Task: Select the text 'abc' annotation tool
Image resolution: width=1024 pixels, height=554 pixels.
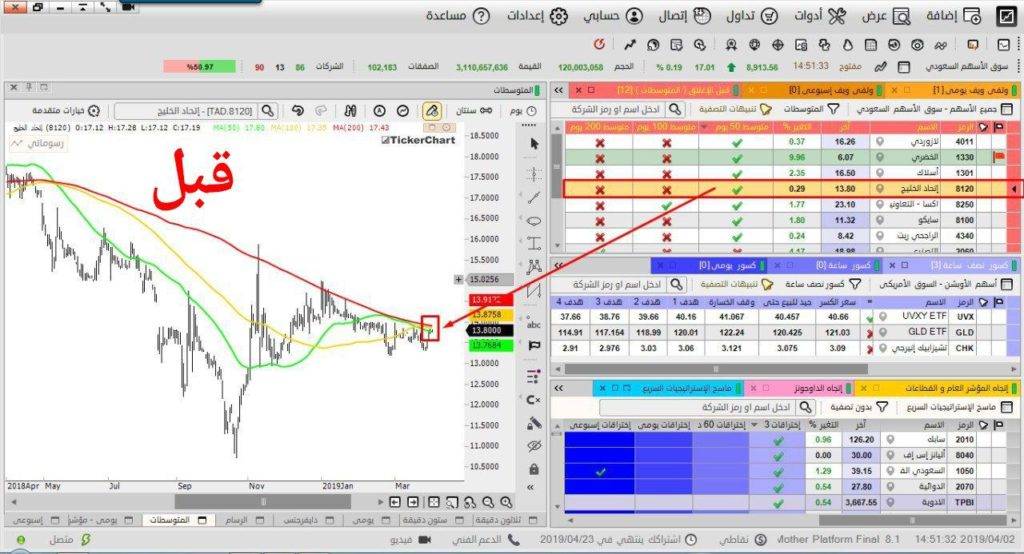Action: (534, 324)
